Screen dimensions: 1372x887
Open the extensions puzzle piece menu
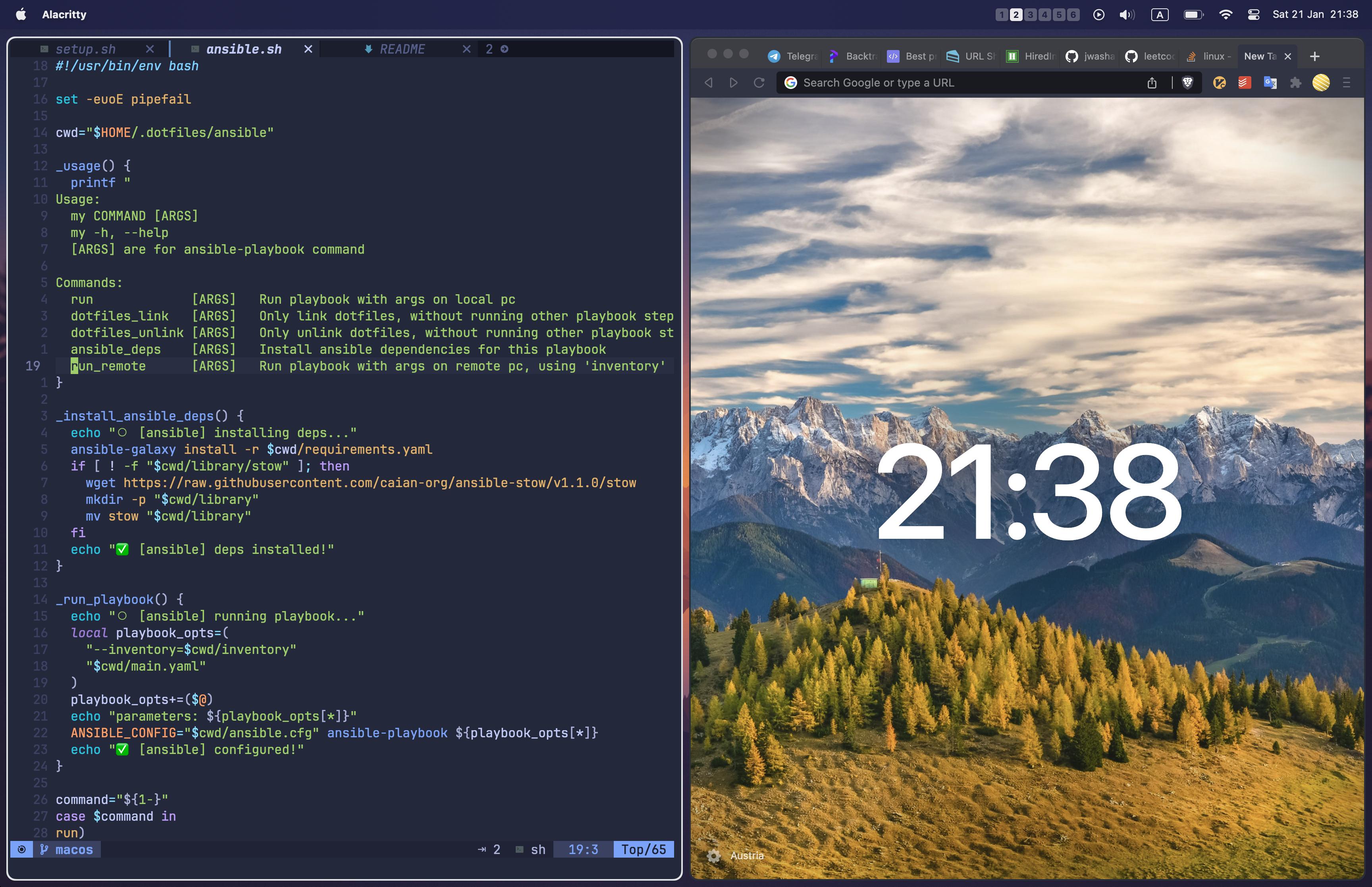tap(1295, 82)
